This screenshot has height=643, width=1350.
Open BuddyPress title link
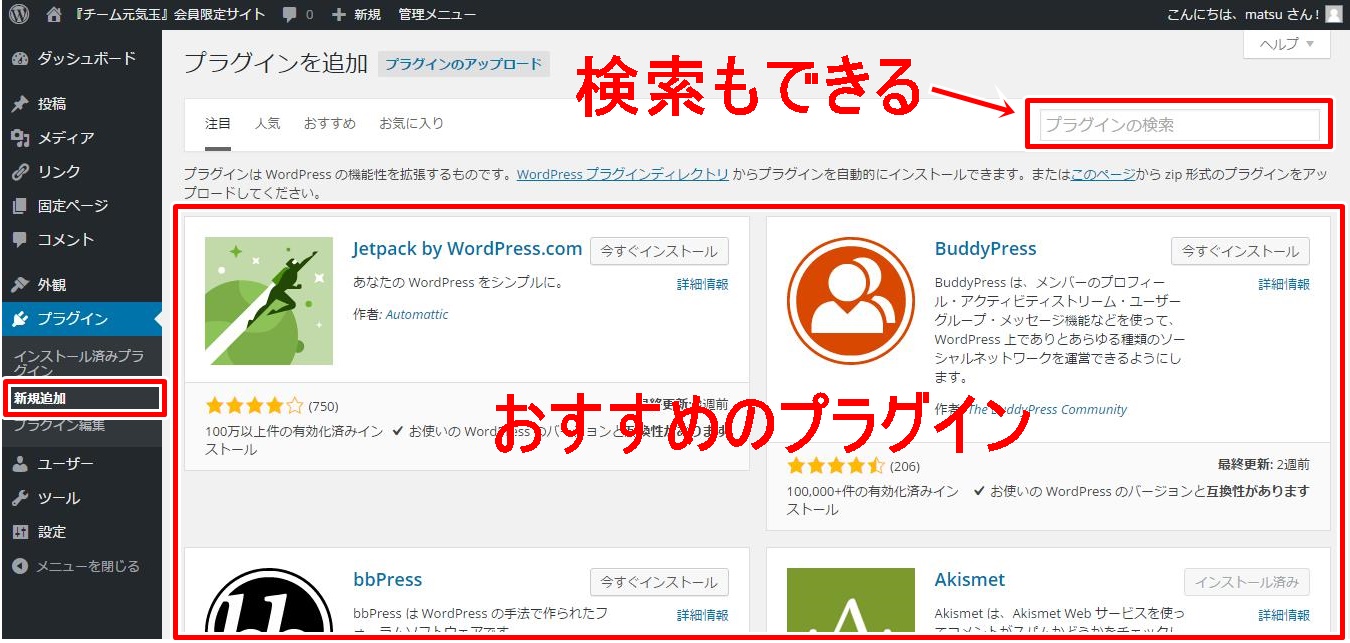pyautogui.click(x=986, y=249)
